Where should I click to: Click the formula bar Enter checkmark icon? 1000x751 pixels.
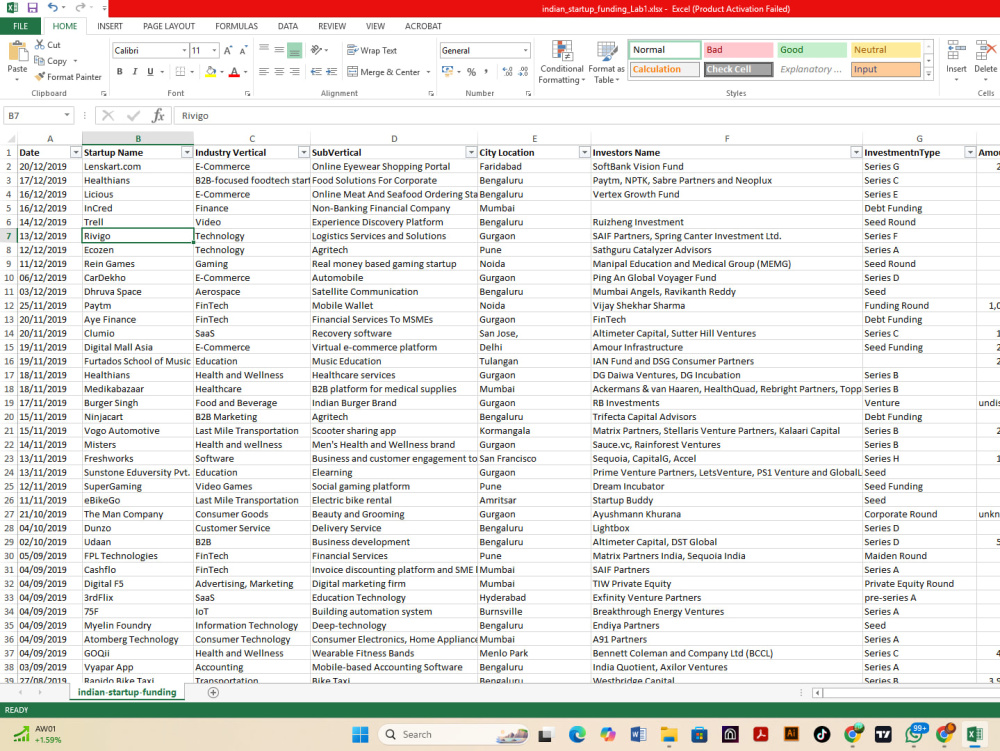click(x=133, y=115)
